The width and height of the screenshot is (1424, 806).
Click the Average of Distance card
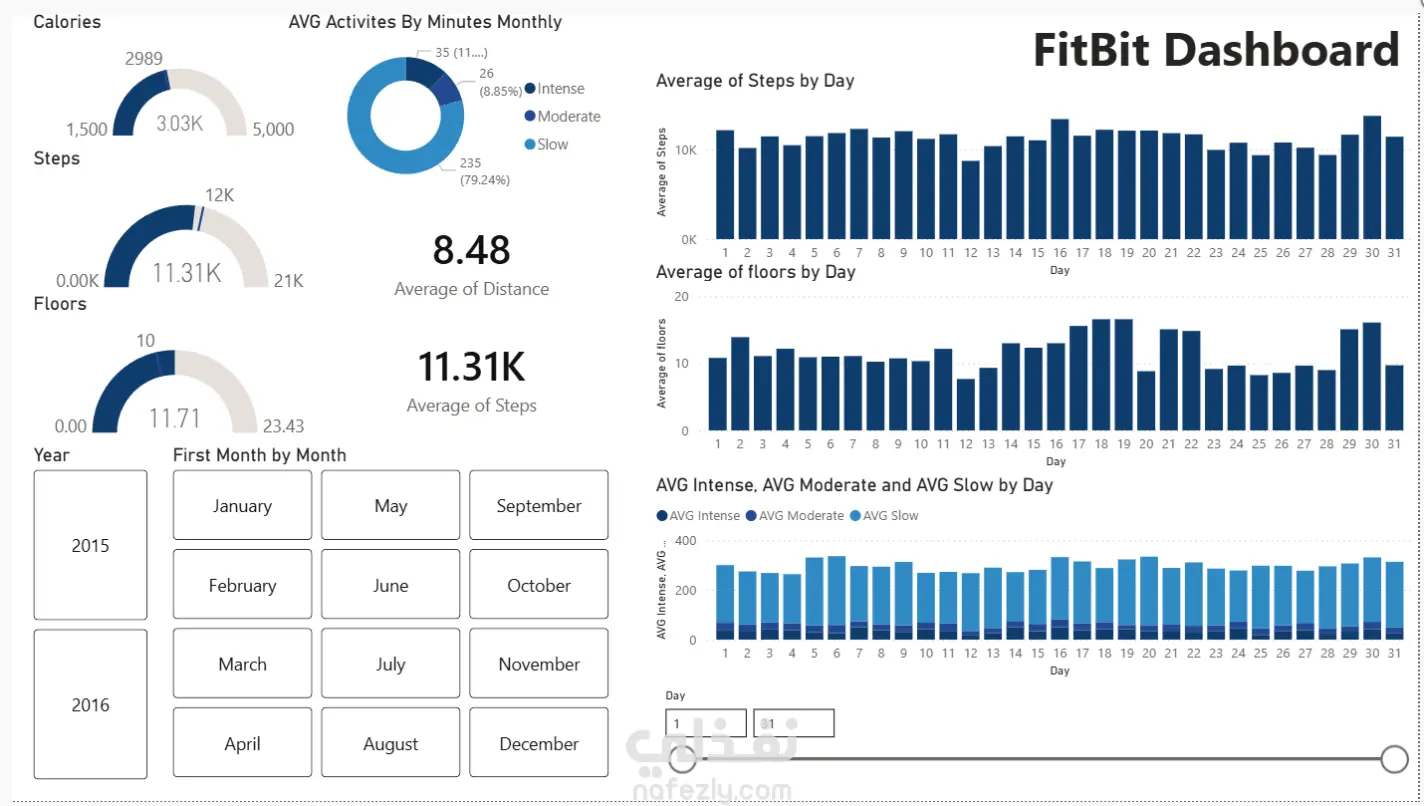point(472,264)
